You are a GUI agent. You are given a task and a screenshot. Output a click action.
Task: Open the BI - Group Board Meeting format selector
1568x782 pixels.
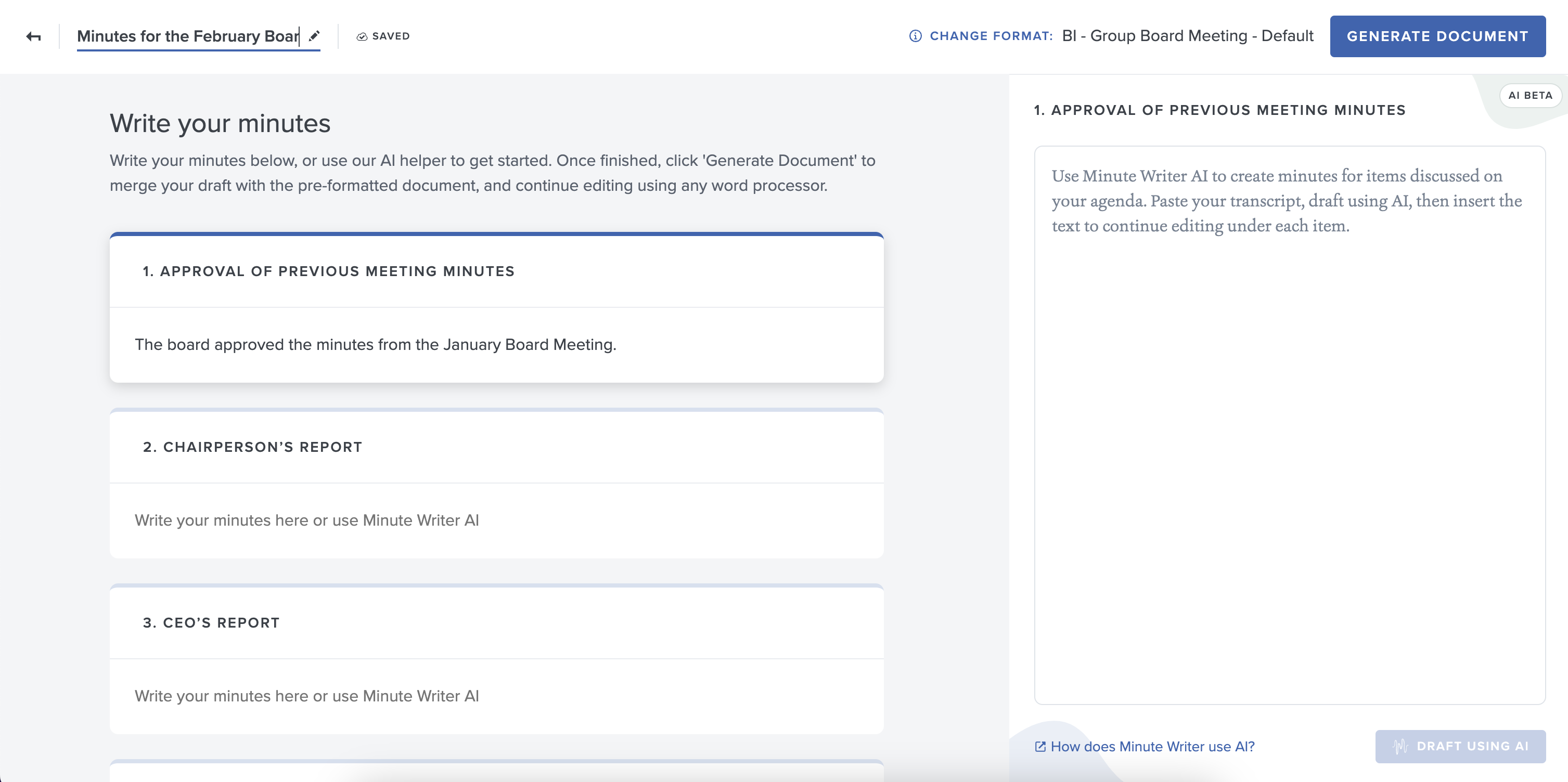(1187, 36)
